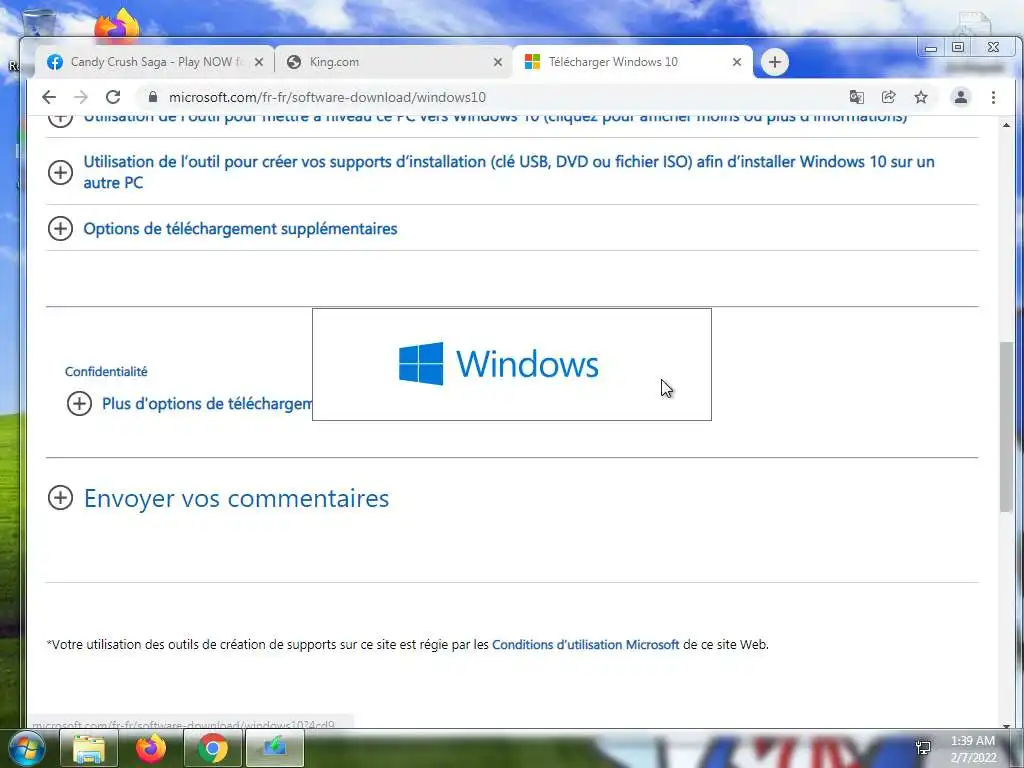Expand Options de téléchargement supplémentaires

240,229
